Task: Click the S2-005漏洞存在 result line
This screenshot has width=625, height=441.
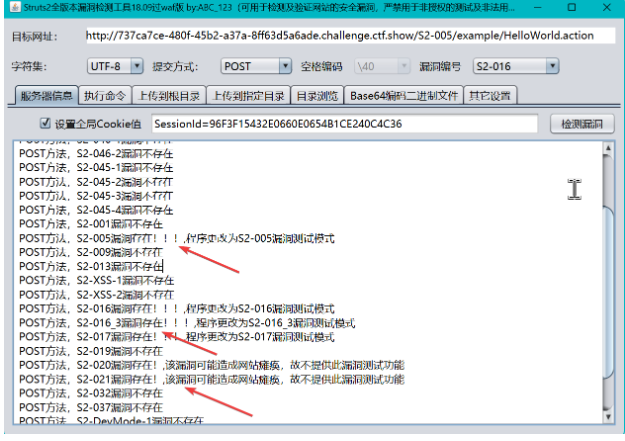Action: (177, 238)
